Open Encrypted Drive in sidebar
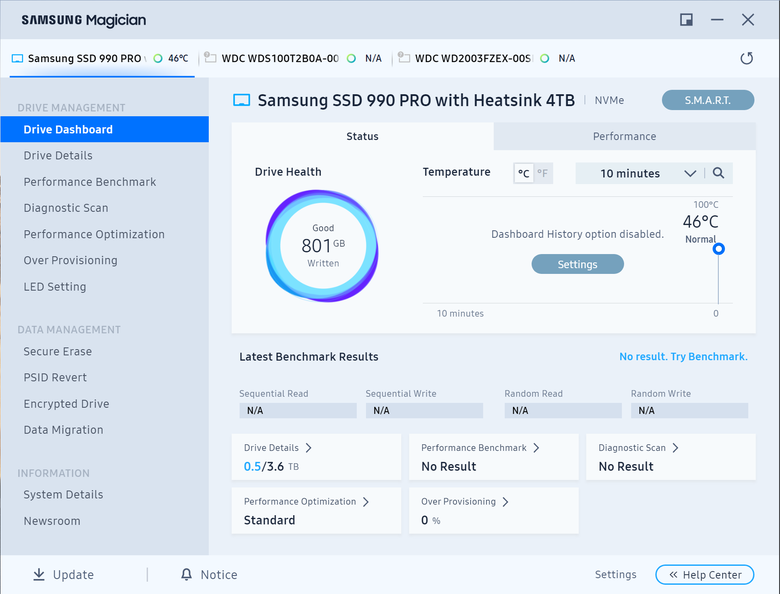The width and height of the screenshot is (780, 594). (x=66, y=404)
